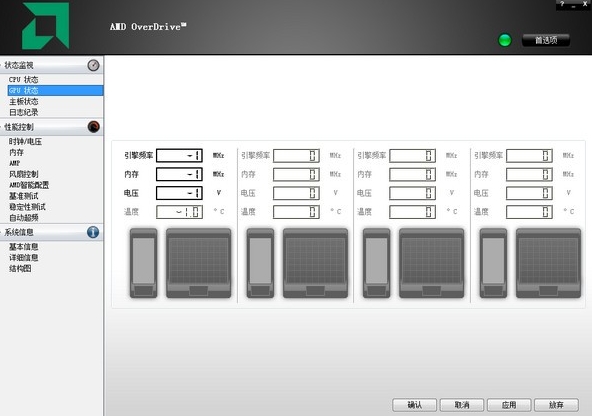Click fourth GPU narrow level gauge
This screenshot has width=592, height=416.
pos(493,263)
